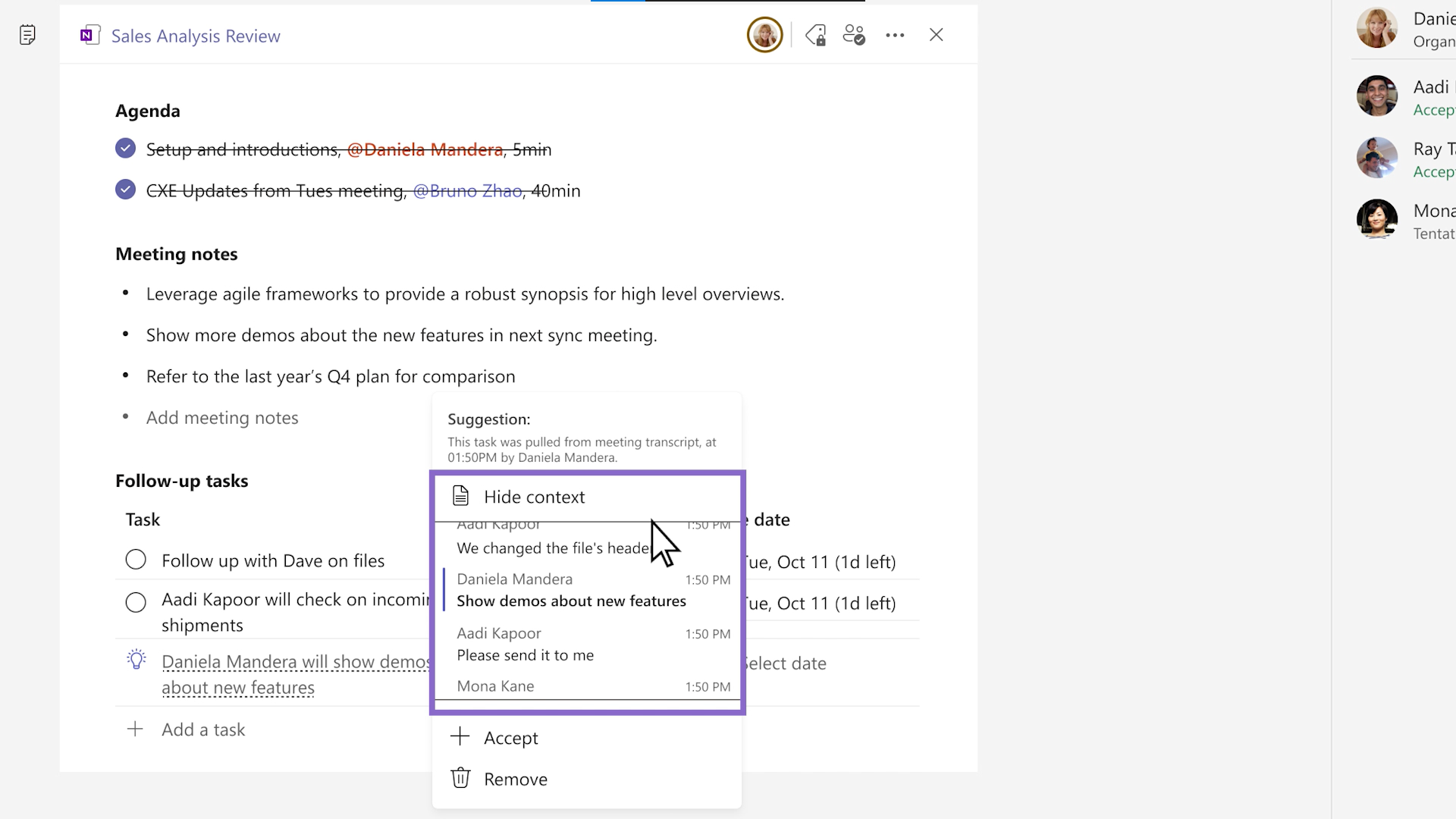Open the due date for Follow up with Dave

click(x=820, y=562)
